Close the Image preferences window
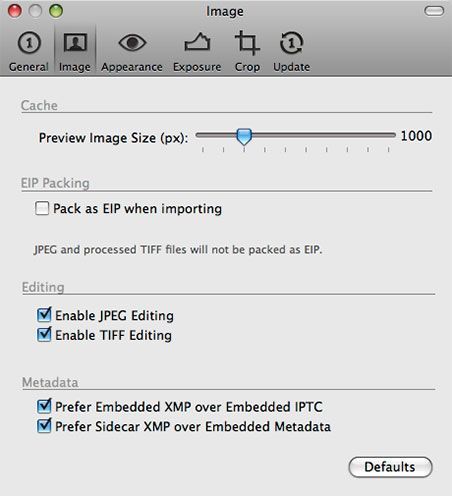 pos(15,11)
